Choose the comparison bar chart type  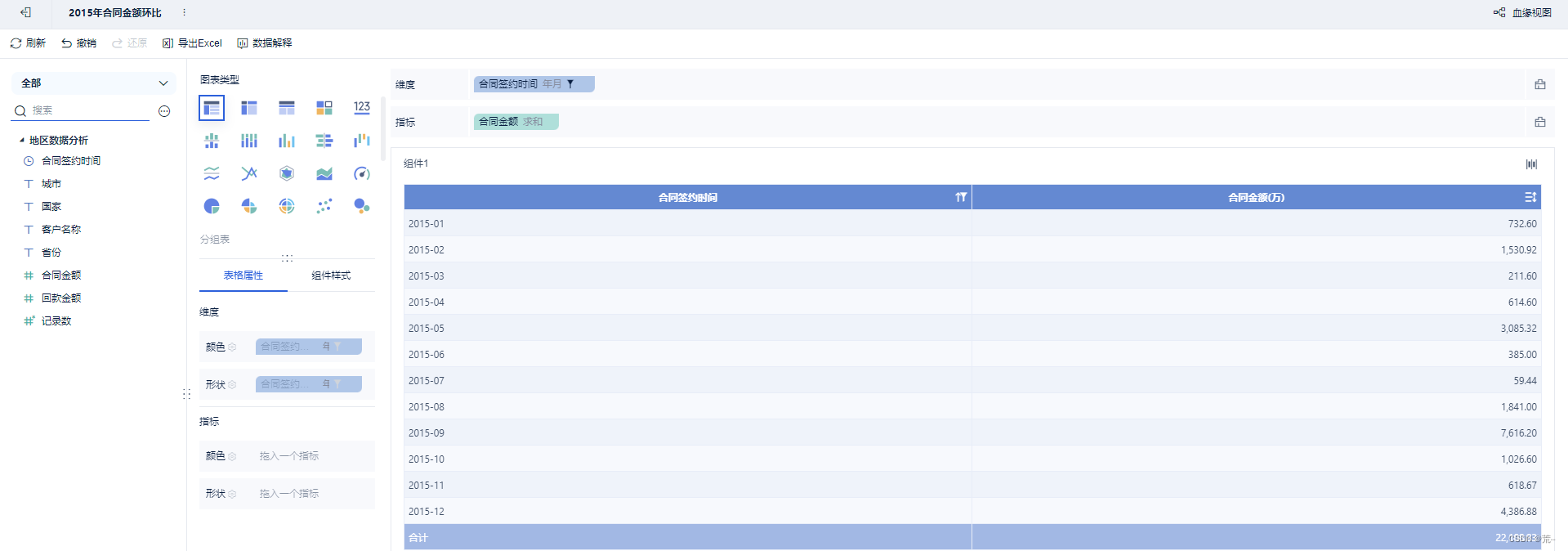324,141
